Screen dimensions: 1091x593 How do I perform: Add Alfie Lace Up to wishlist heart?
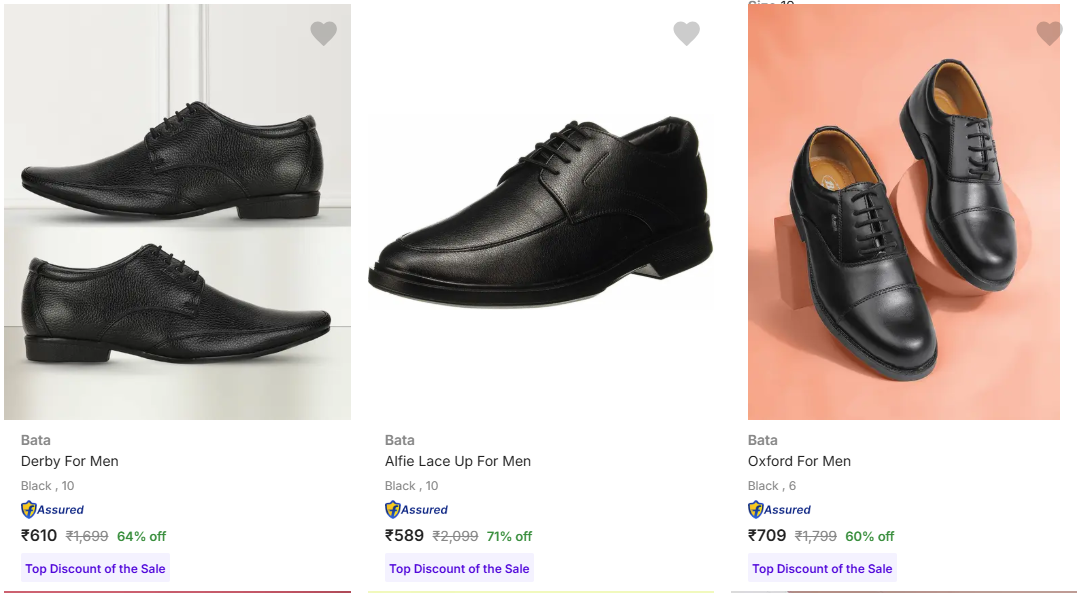tap(686, 34)
